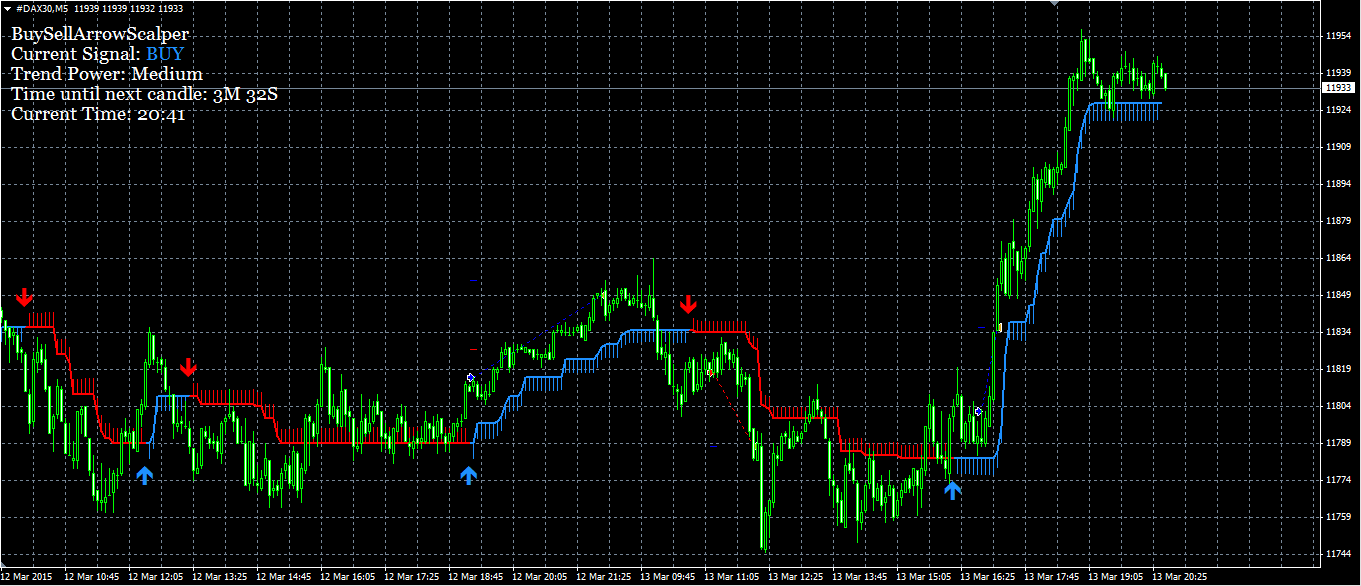Click the 12 Mar 14:45 time label

283,577
